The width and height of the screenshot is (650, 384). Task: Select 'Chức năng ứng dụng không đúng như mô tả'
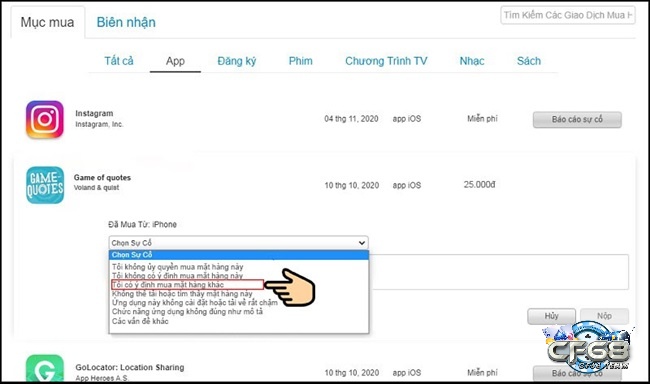tap(187, 311)
